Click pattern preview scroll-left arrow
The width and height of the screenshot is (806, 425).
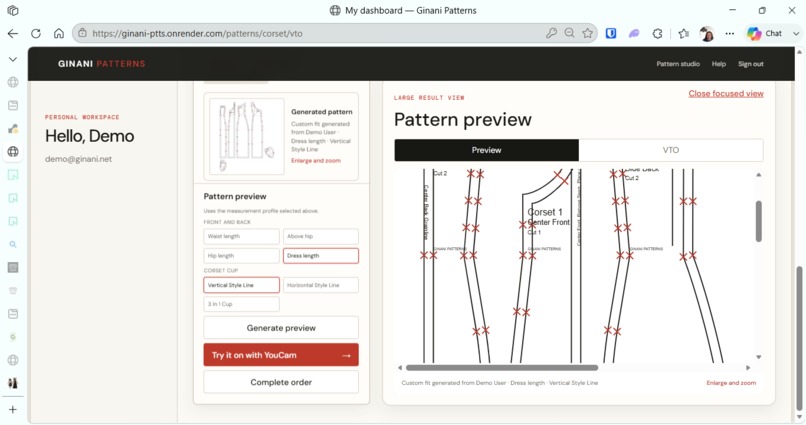tap(400, 367)
